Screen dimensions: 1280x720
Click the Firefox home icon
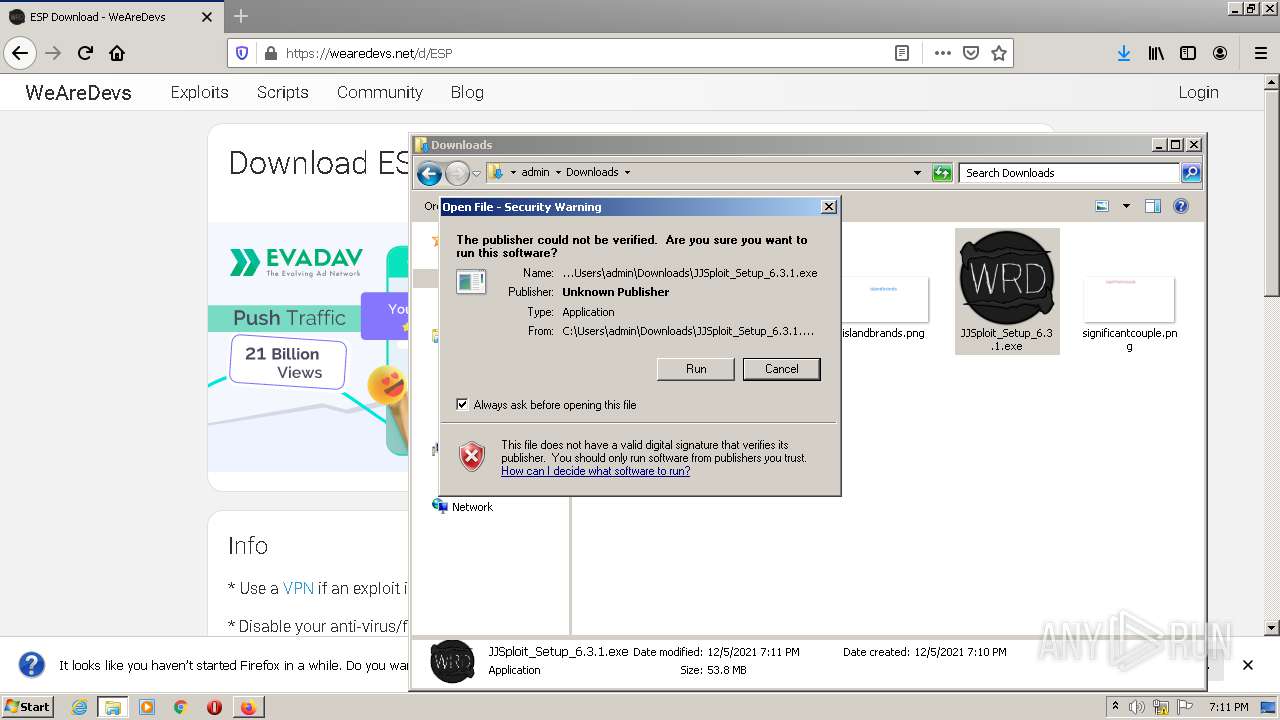tap(117, 53)
